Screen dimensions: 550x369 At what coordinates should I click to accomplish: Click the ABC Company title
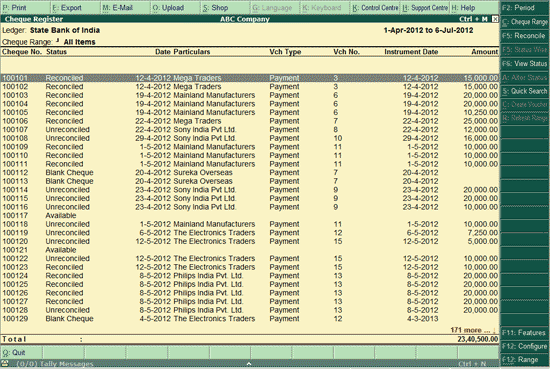(x=244, y=19)
